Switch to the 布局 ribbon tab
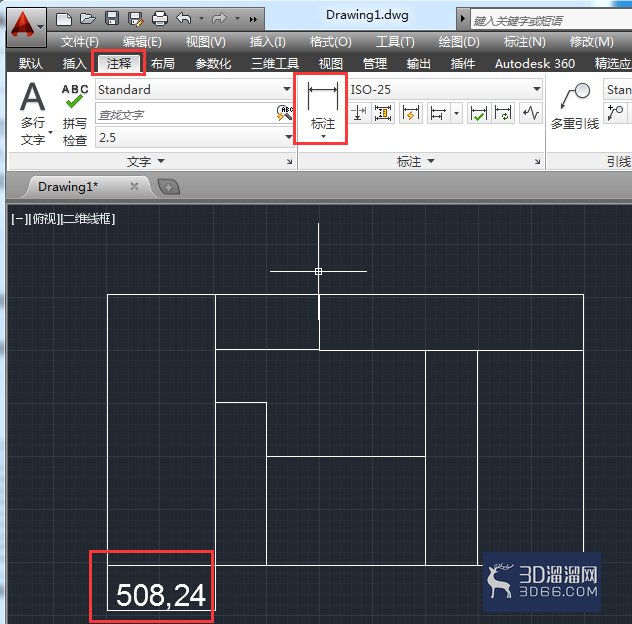This screenshot has width=632, height=624. pyautogui.click(x=162, y=63)
